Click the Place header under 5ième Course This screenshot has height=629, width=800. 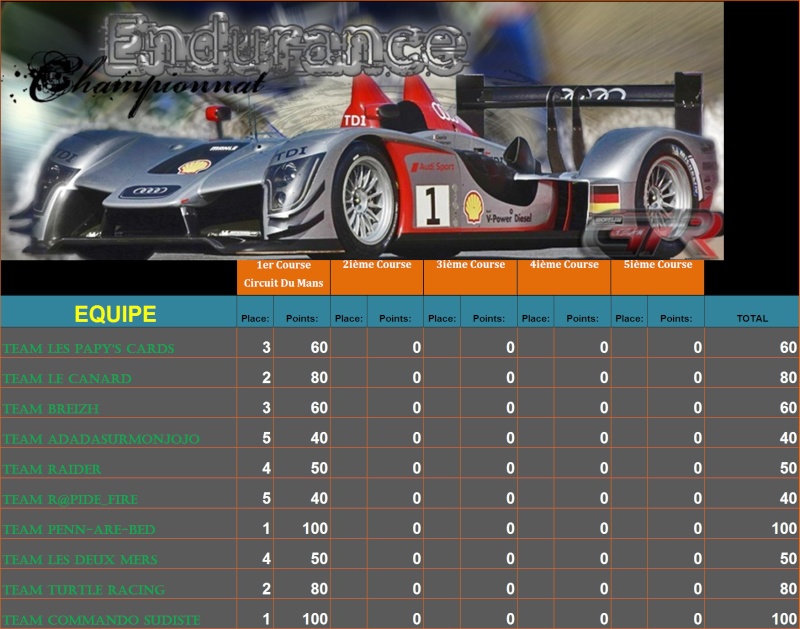(x=630, y=312)
